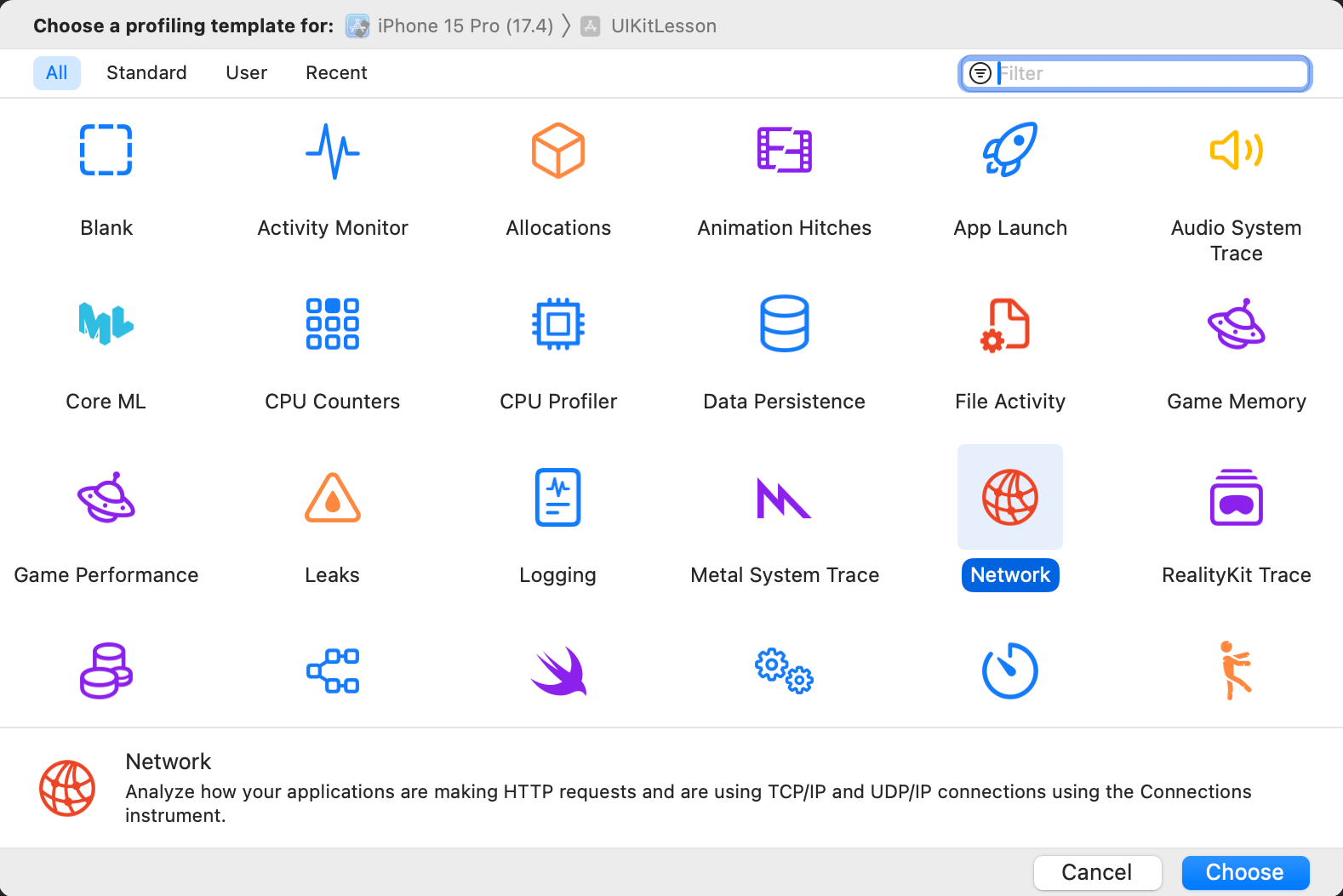Viewport: 1343px width, 896px height.
Task: Select the Game Performance UFO icon
Action: (106, 497)
